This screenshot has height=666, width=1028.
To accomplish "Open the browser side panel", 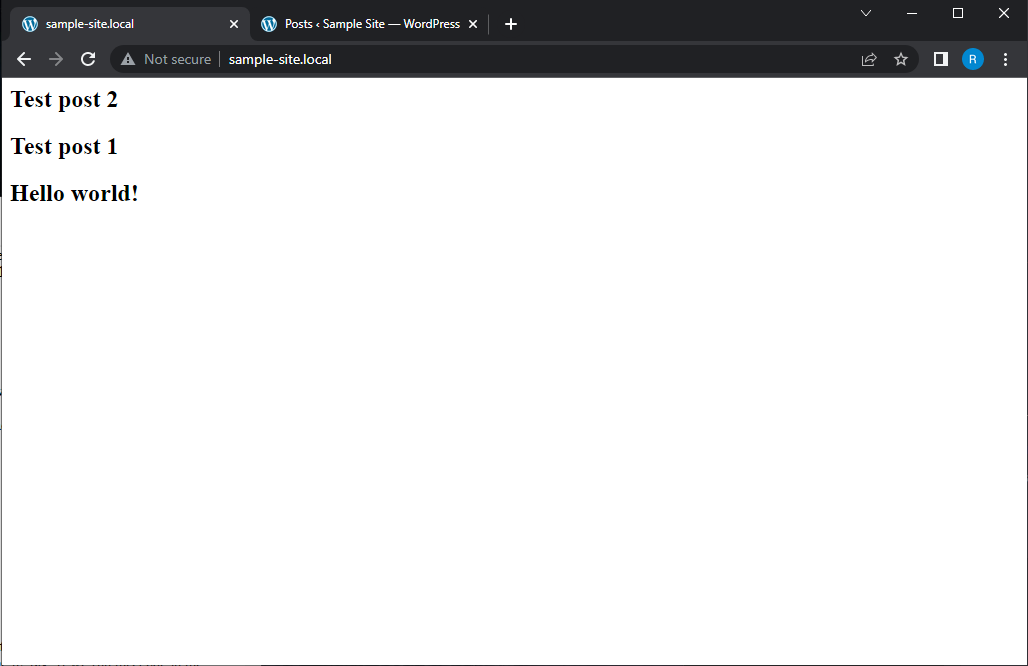I will click(x=941, y=60).
